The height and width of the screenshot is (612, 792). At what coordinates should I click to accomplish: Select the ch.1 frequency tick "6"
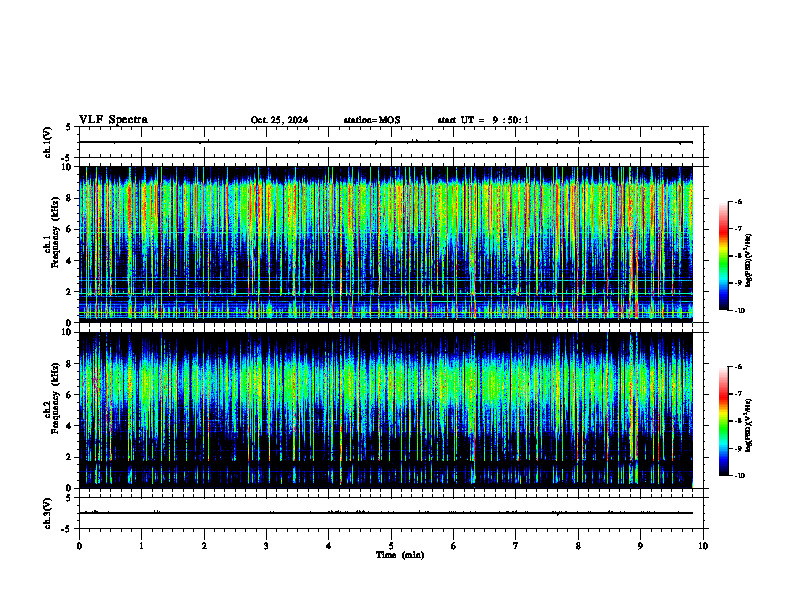pyautogui.click(x=71, y=230)
